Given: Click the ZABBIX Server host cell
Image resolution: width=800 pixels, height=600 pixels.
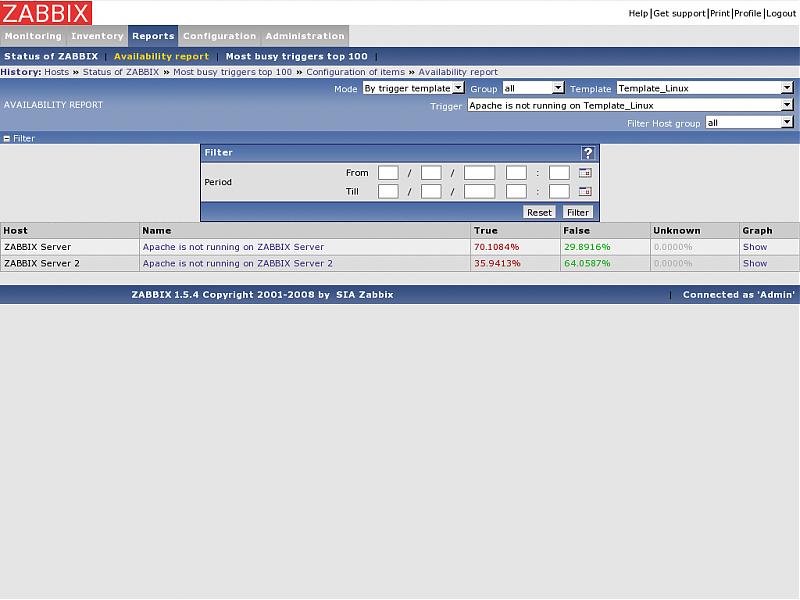Looking at the screenshot, I should click(x=70, y=247).
